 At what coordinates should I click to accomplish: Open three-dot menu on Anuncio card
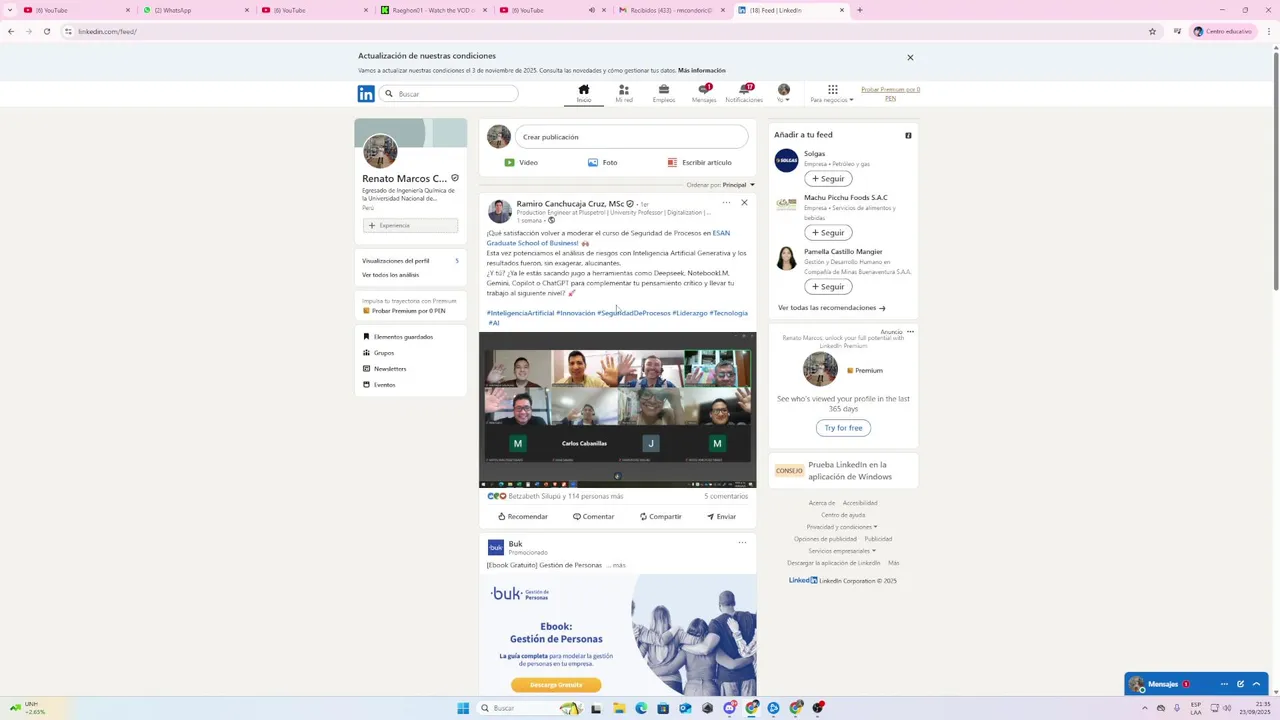910,331
